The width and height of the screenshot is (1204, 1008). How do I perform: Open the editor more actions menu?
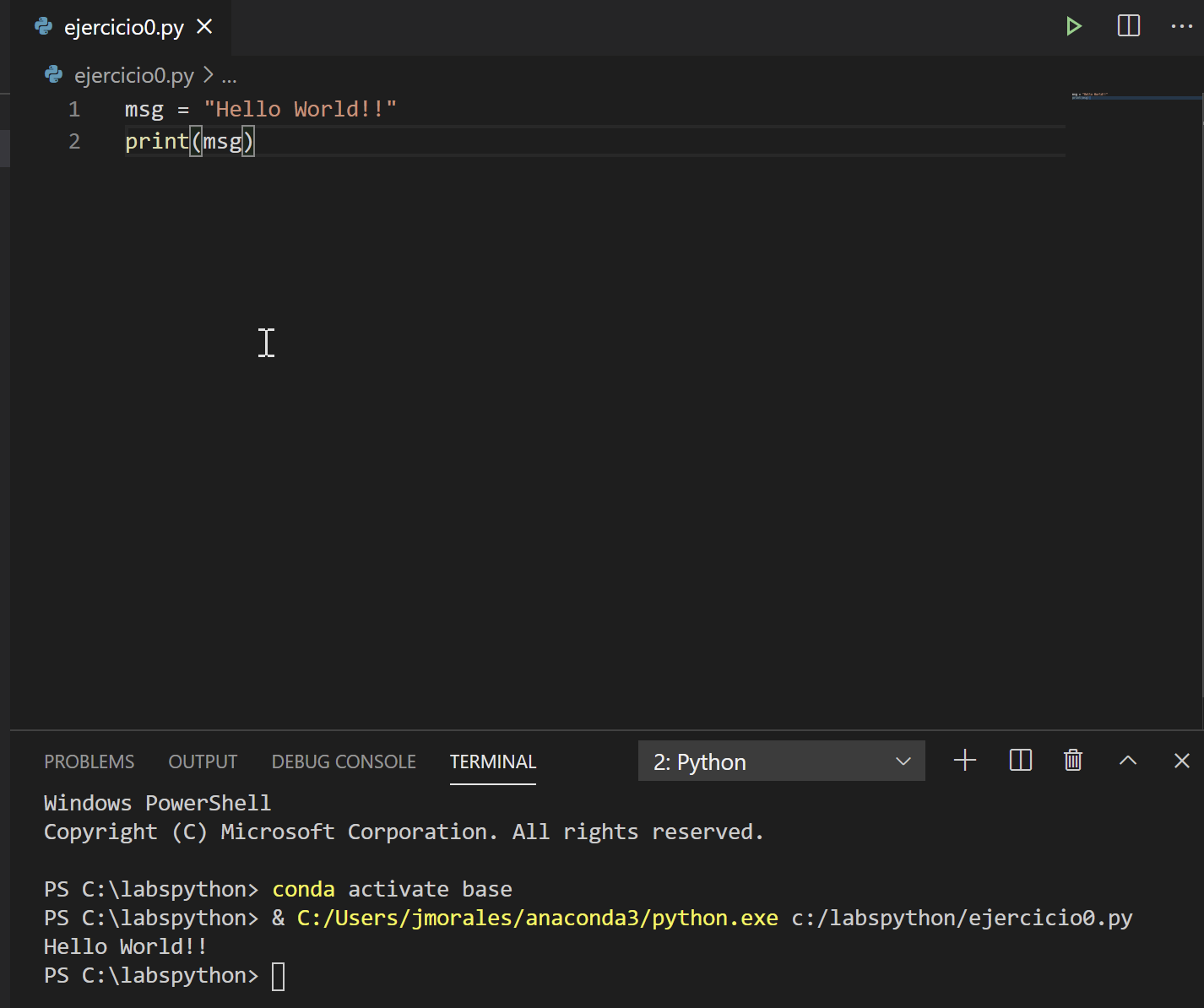[x=1181, y=26]
